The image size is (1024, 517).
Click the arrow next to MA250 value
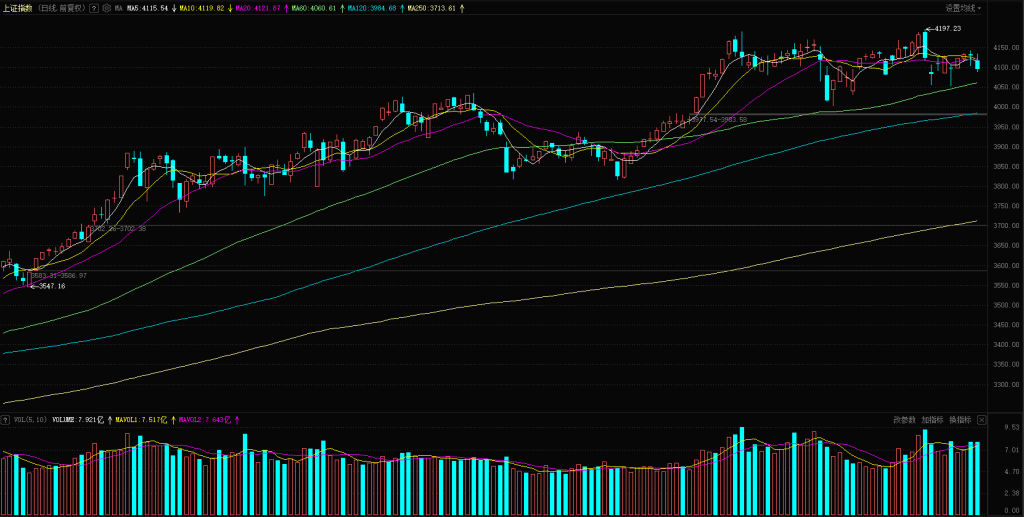(463, 8)
